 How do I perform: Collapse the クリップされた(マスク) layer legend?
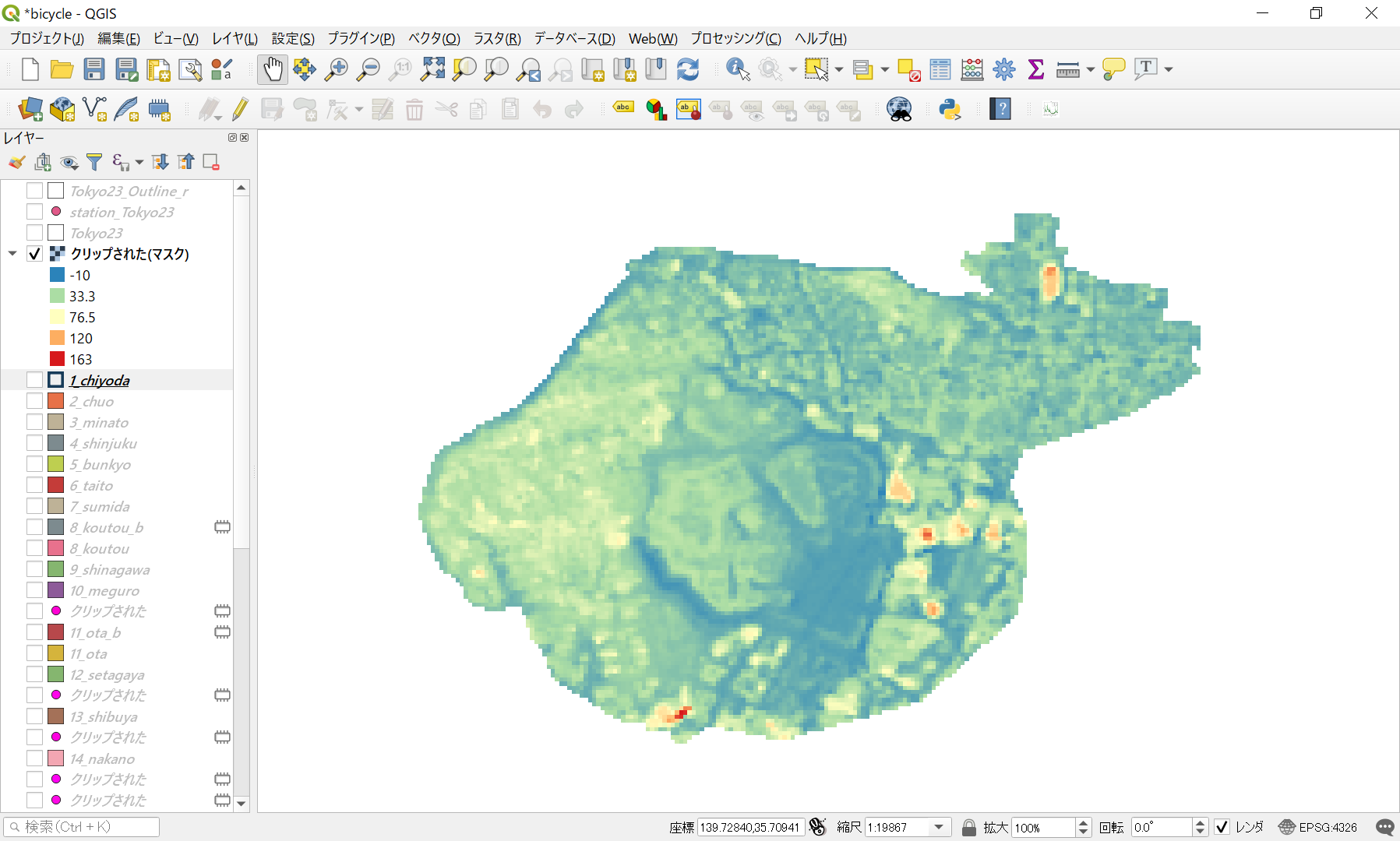click(12, 254)
